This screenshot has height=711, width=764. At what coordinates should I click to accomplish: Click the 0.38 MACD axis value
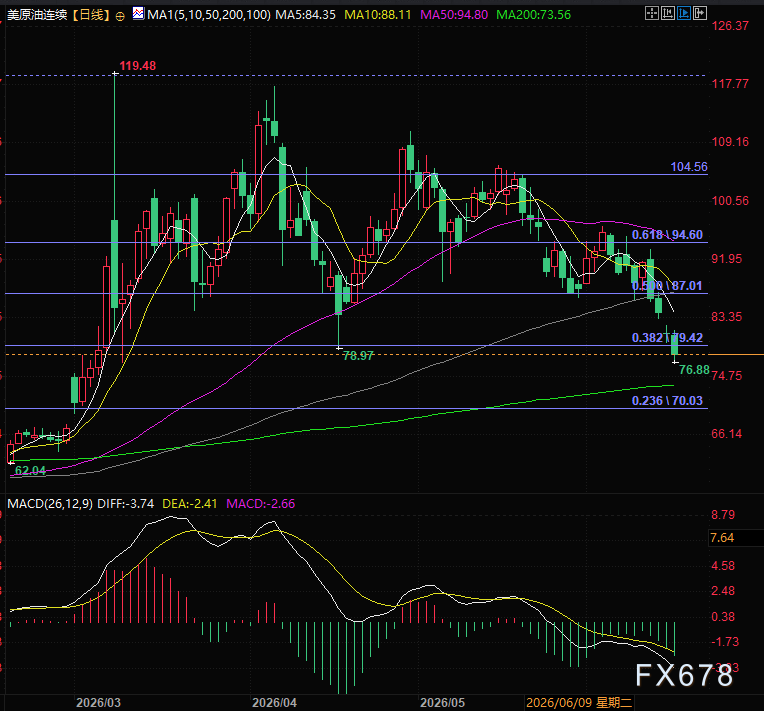click(x=723, y=616)
